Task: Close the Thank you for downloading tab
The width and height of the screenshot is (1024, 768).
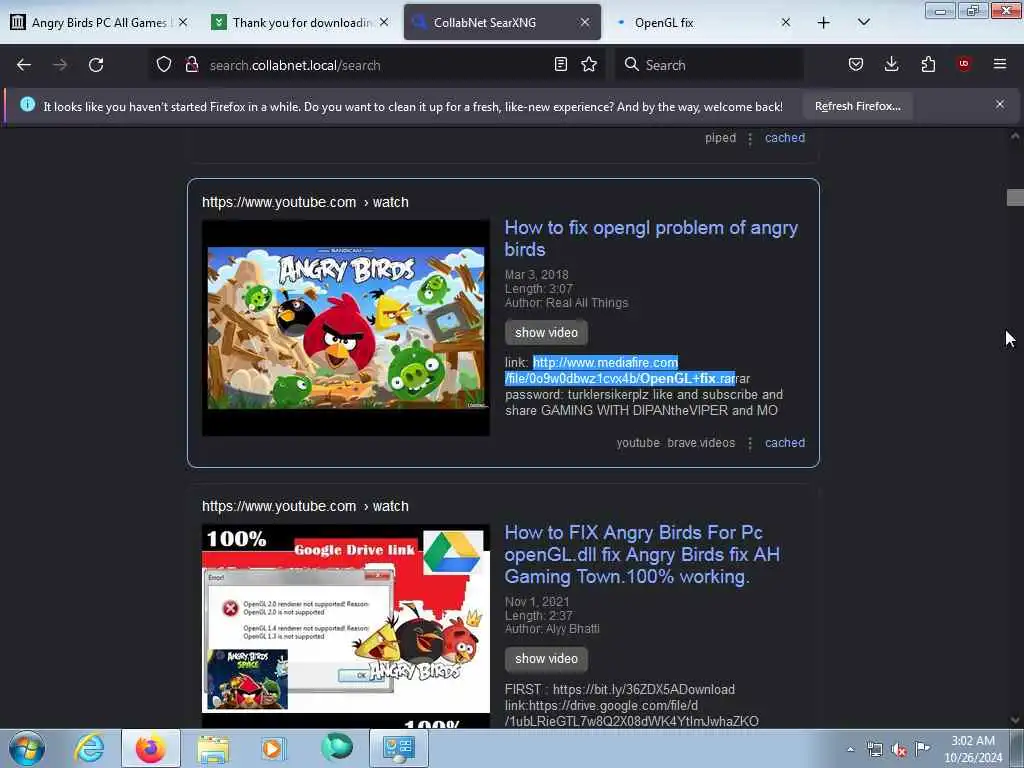Action: pos(384,22)
